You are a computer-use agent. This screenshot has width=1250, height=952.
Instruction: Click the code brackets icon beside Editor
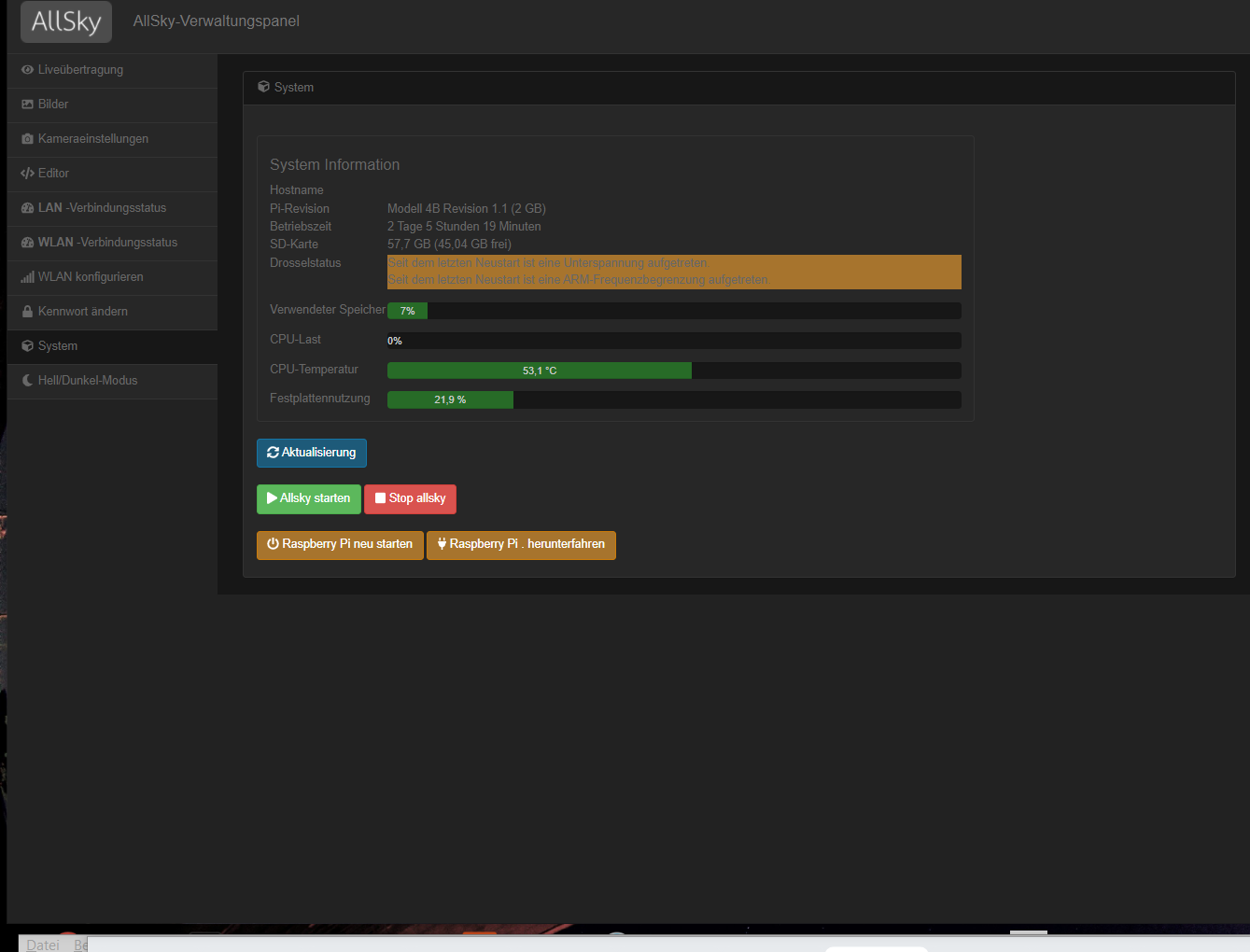point(27,174)
